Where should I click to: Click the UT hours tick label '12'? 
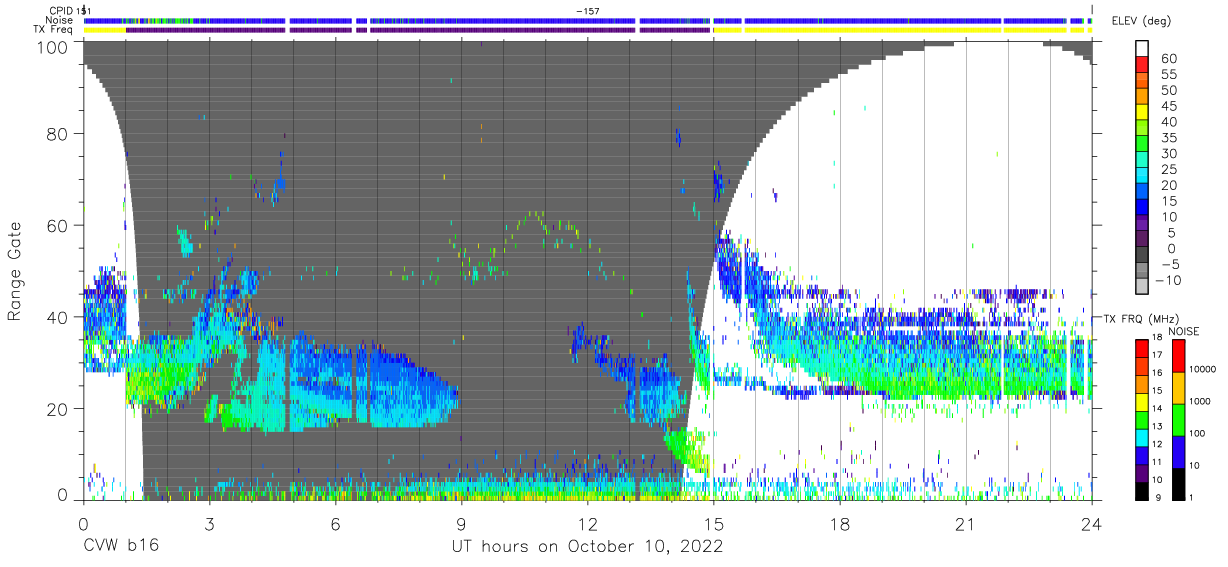587,523
